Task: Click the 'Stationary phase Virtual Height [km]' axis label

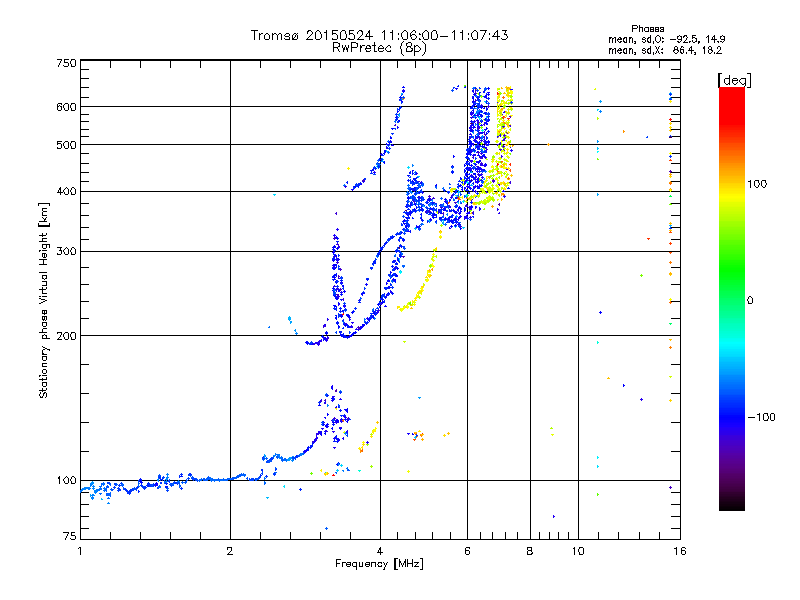Action: pos(44,300)
